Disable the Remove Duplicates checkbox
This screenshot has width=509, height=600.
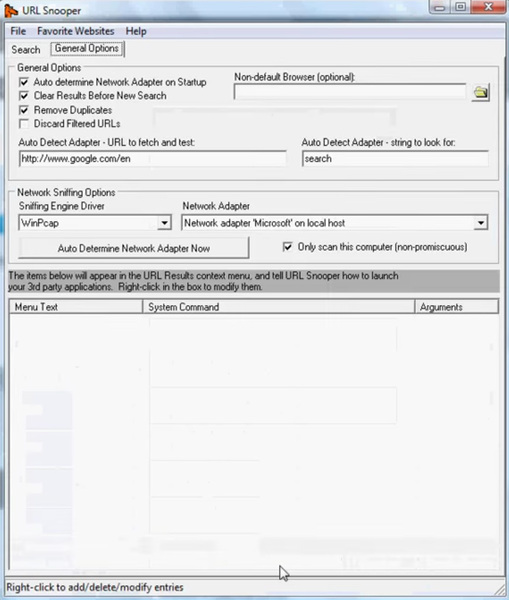[x=24, y=110]
